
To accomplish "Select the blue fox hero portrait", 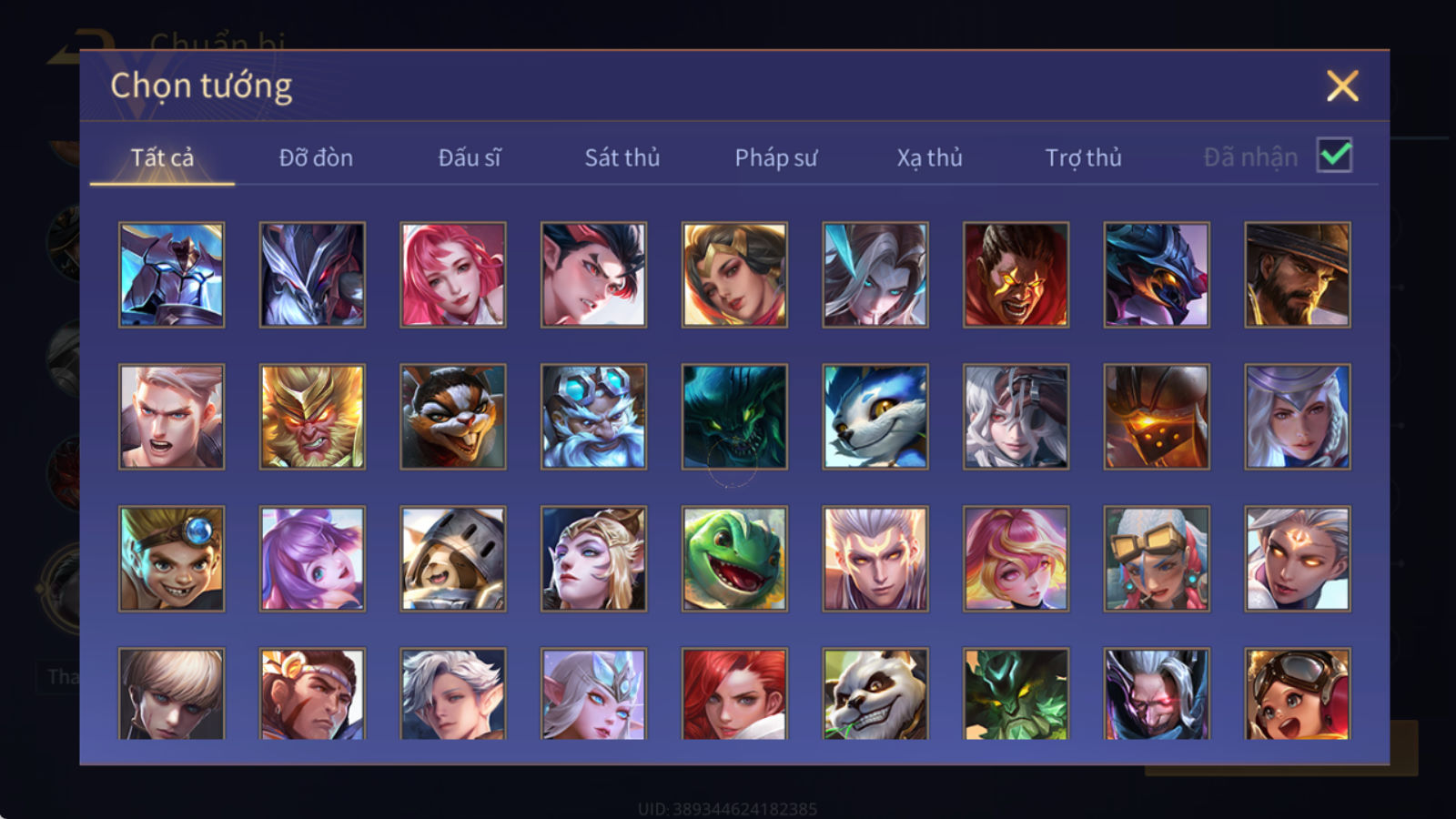I will point(875,417).
